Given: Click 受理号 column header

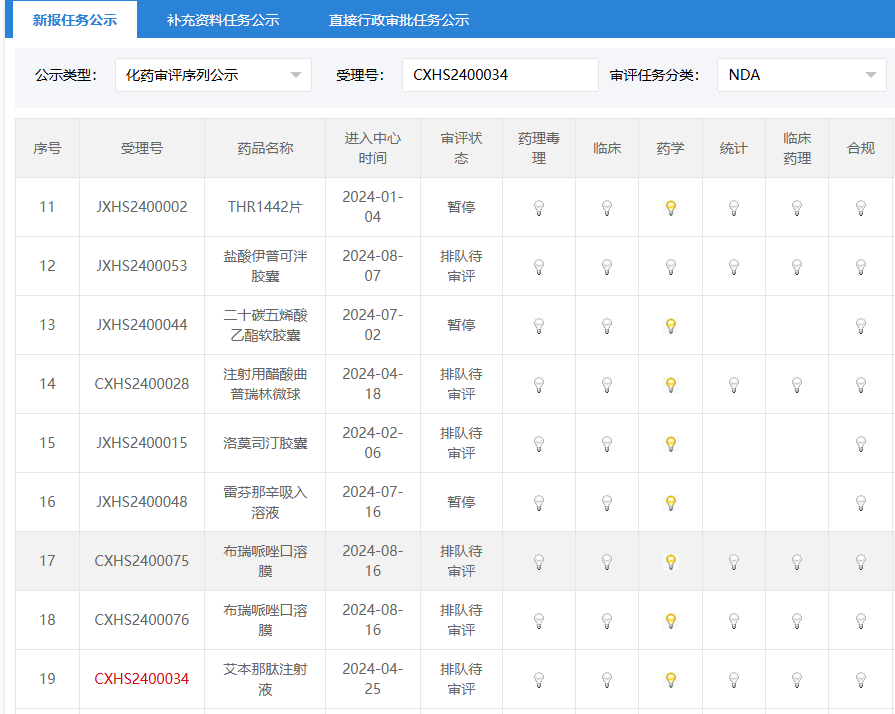Looking at the screenshot, I should [x=142, y=148].
